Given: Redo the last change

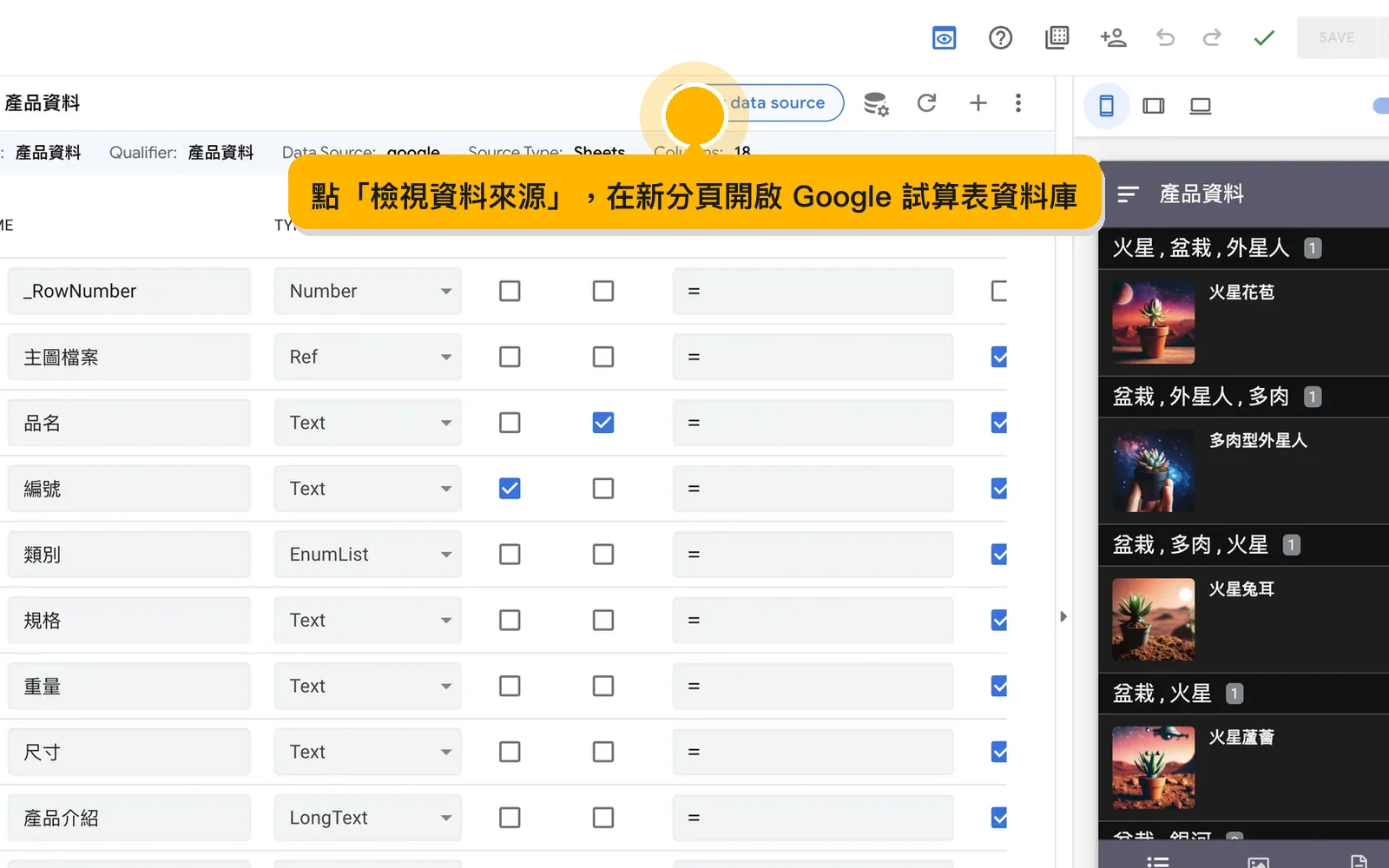Looking at the screenshot, I should (x=1212, y=38).
